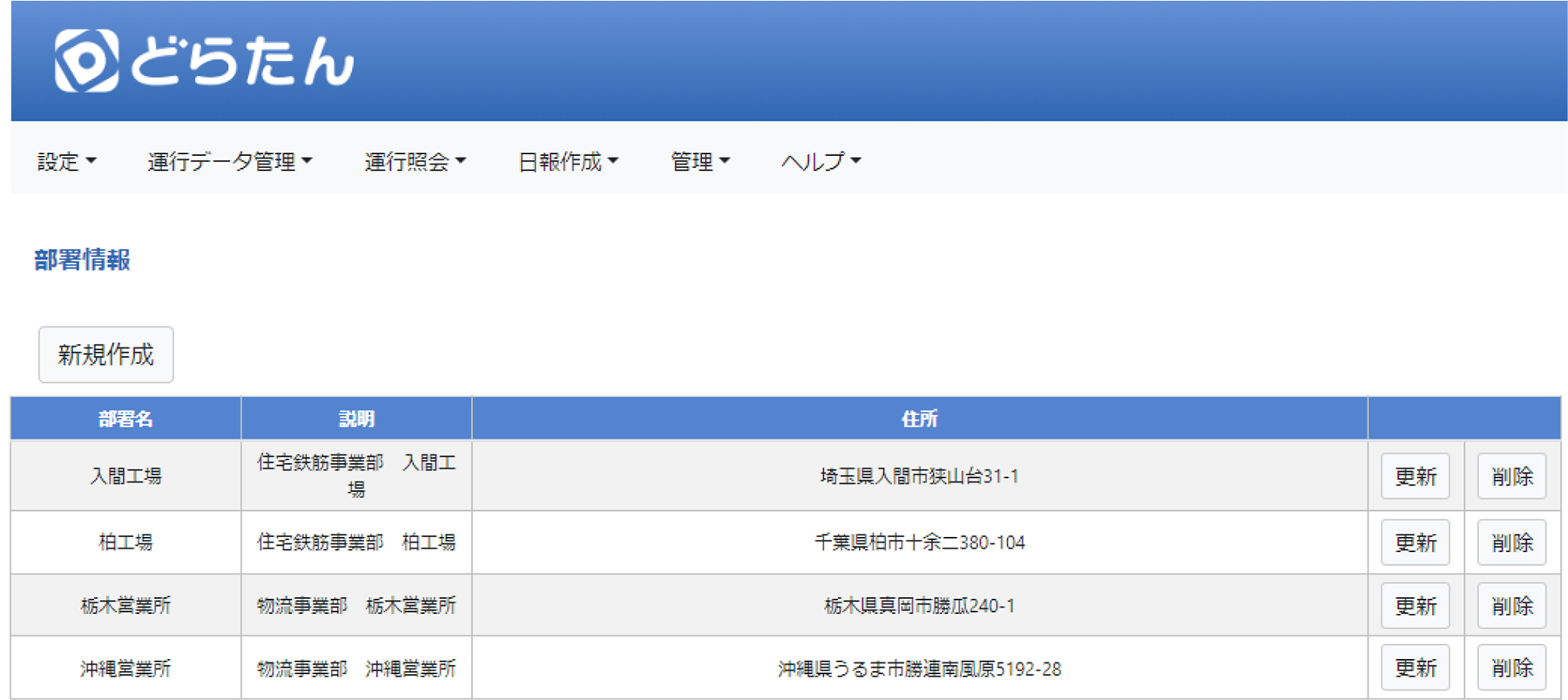The width and height of the screenshot is (1568, 700).
Task: Click address 沖縄県うるま市勝連南風原5192-28
Action: tap(920, 668)
